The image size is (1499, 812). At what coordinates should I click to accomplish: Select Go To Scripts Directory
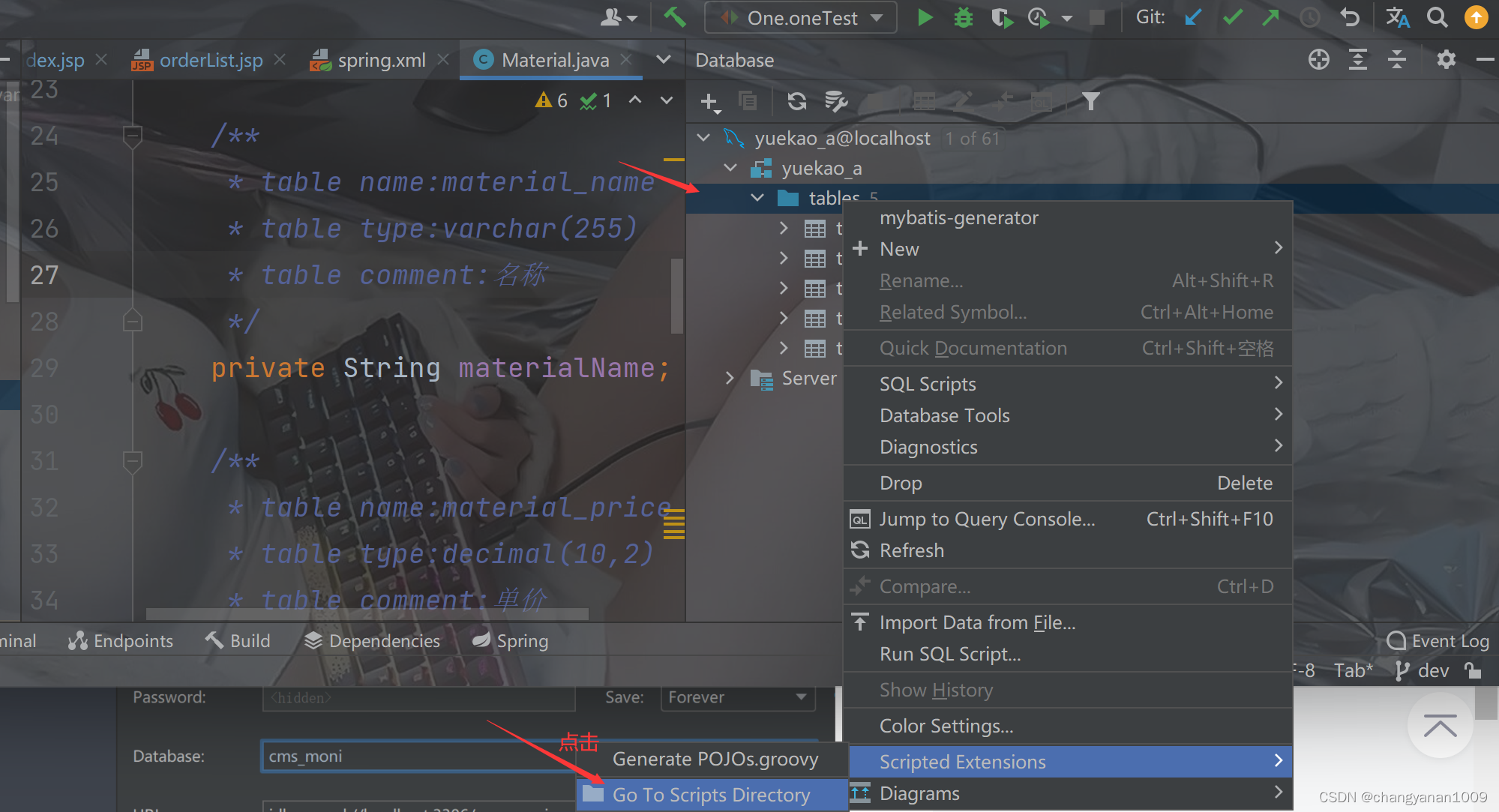pos(711,795)
